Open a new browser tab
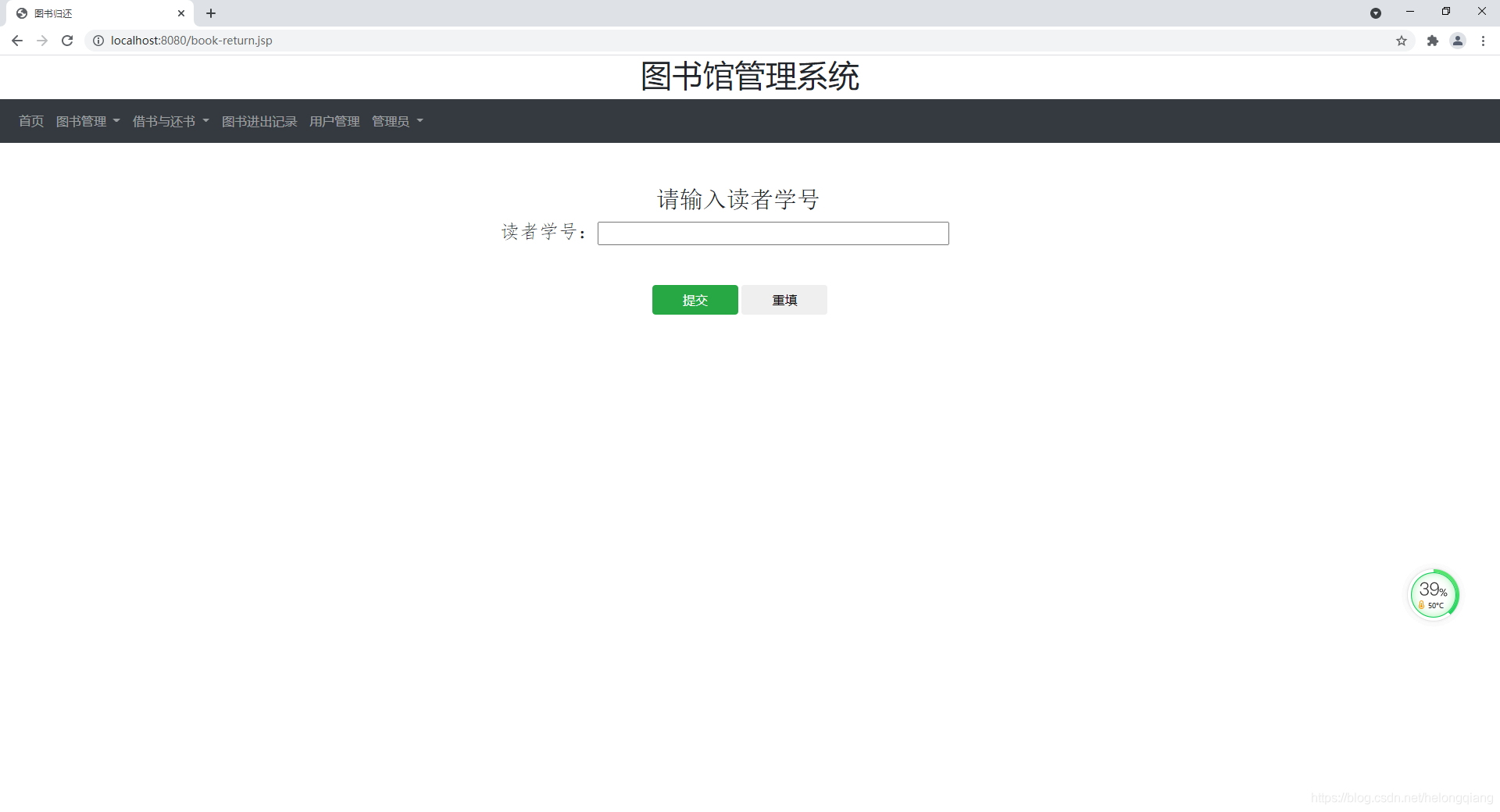Image resolution: width=1500 pixels, height=812 pixels. pos(211,13)
